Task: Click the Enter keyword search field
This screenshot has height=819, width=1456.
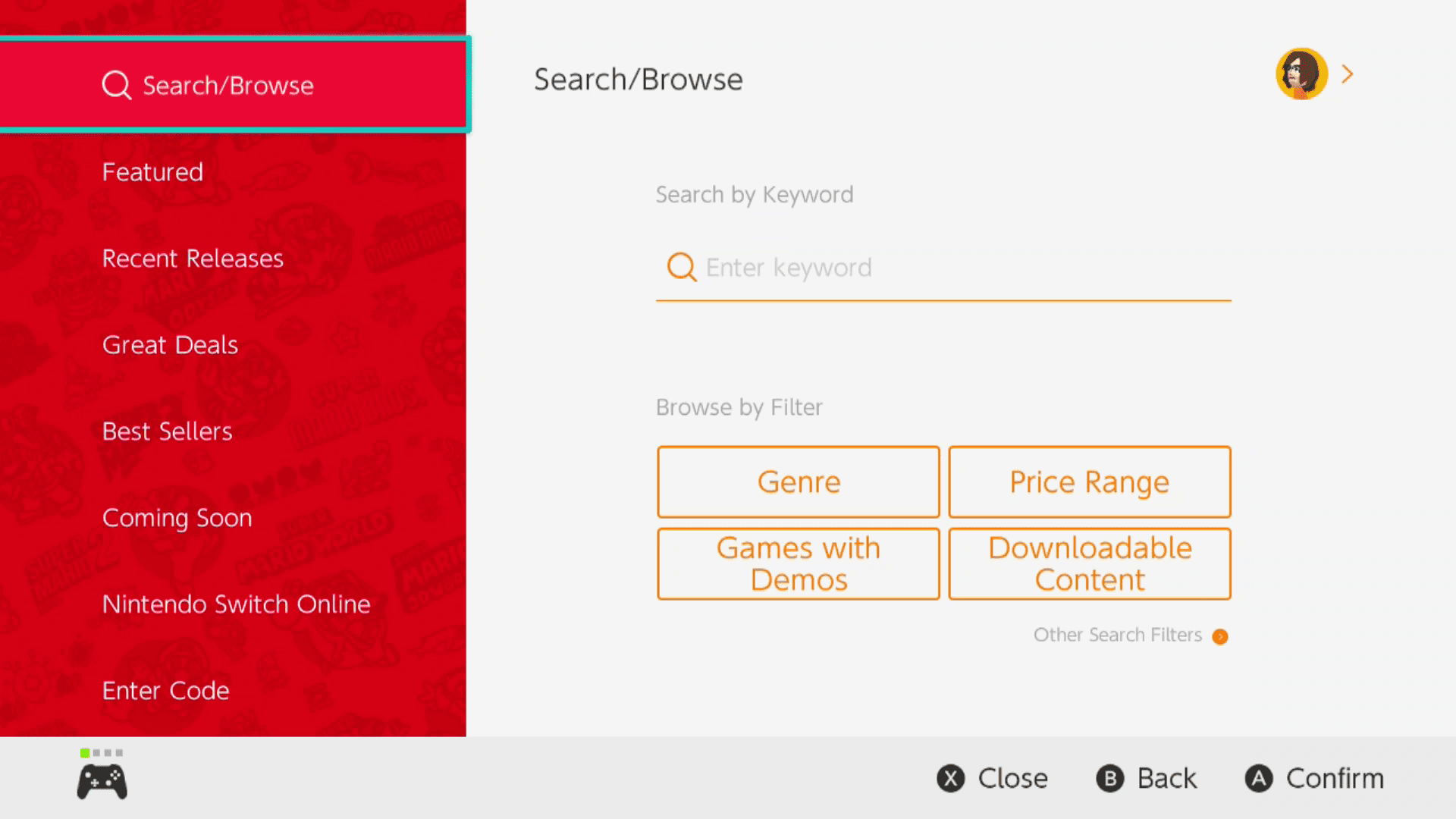Action: tap(943, 267)
